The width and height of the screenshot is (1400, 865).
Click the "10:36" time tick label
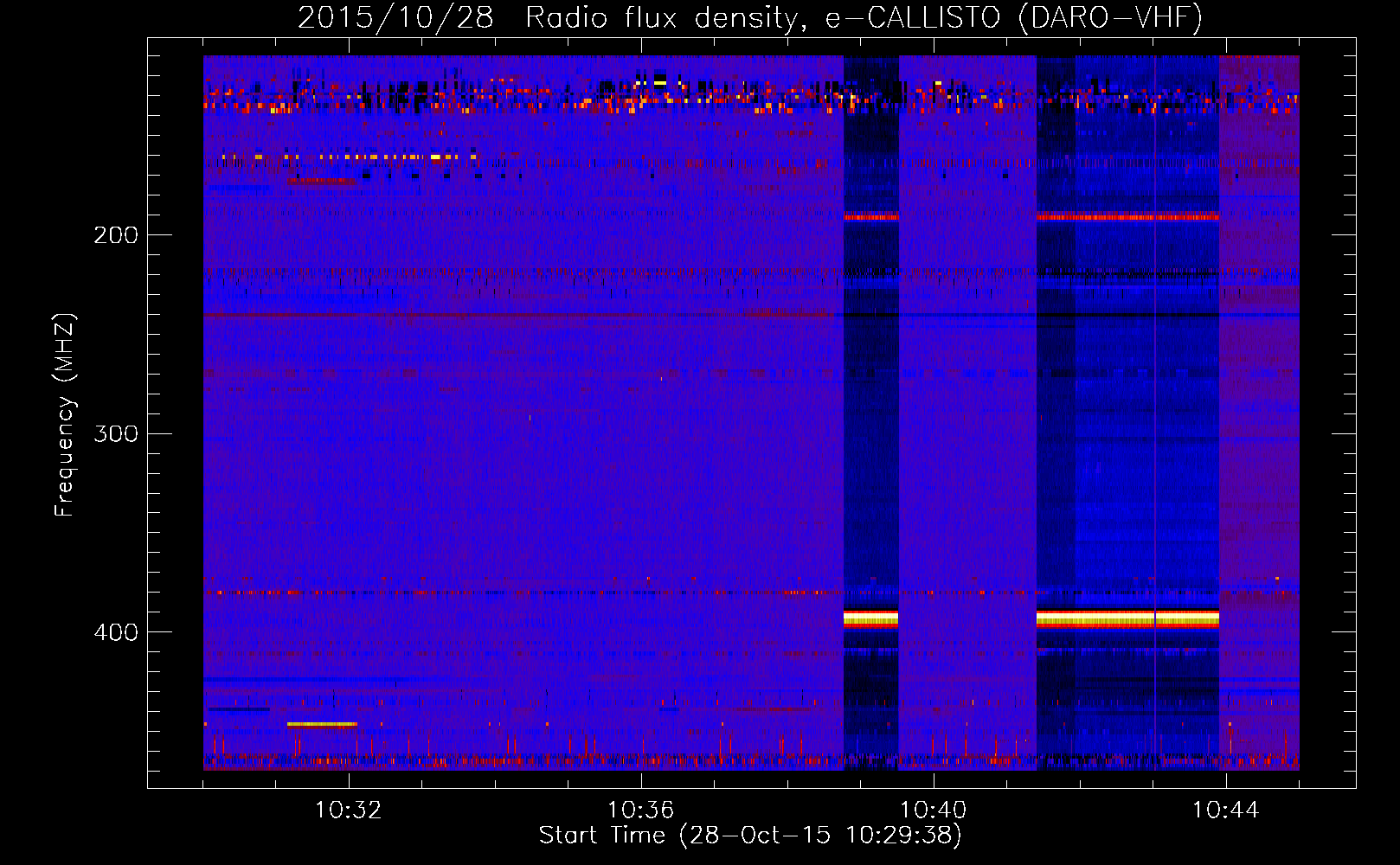(641, 811)
